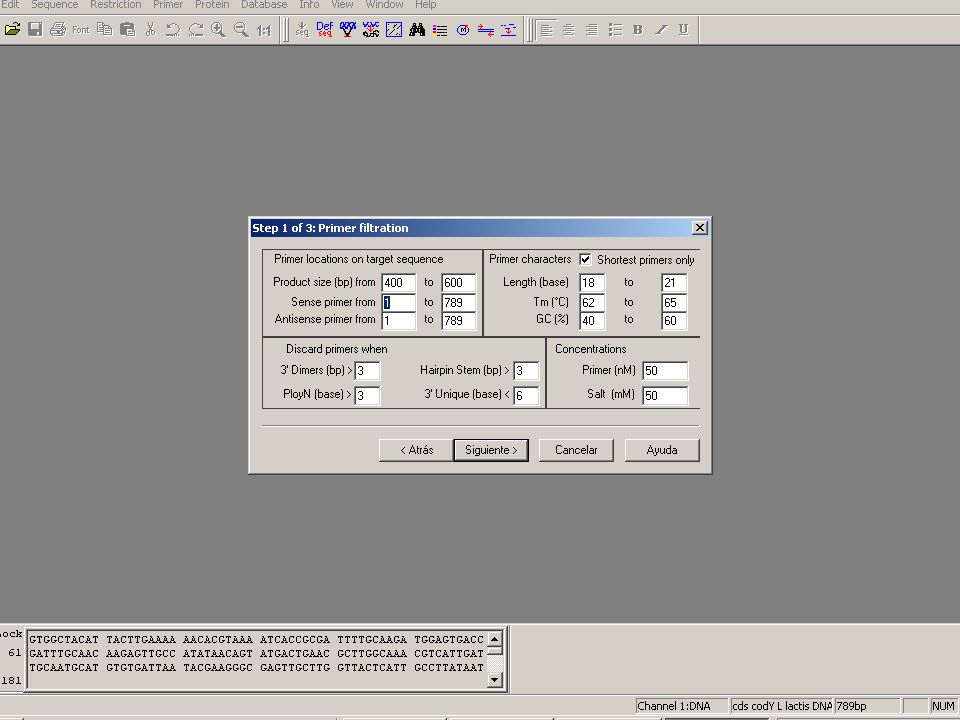Image resolution: width=960 pixels, height=720 pixels.
Task: Open the Primer menu
Action: coord(168,5)
